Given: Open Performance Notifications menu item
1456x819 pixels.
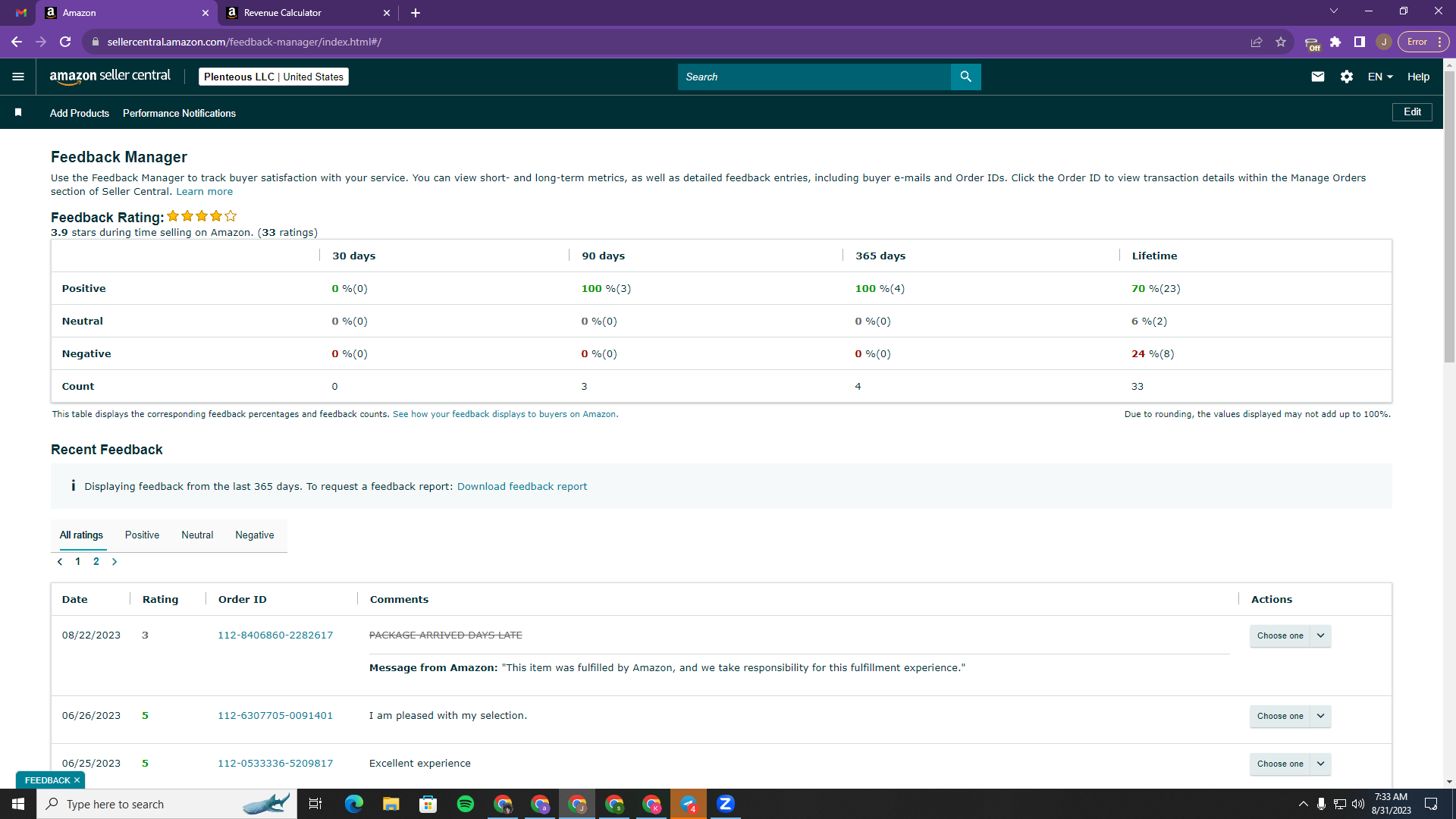Looking at the screenshot, I should pyautogui.click(x=179, y=113).
